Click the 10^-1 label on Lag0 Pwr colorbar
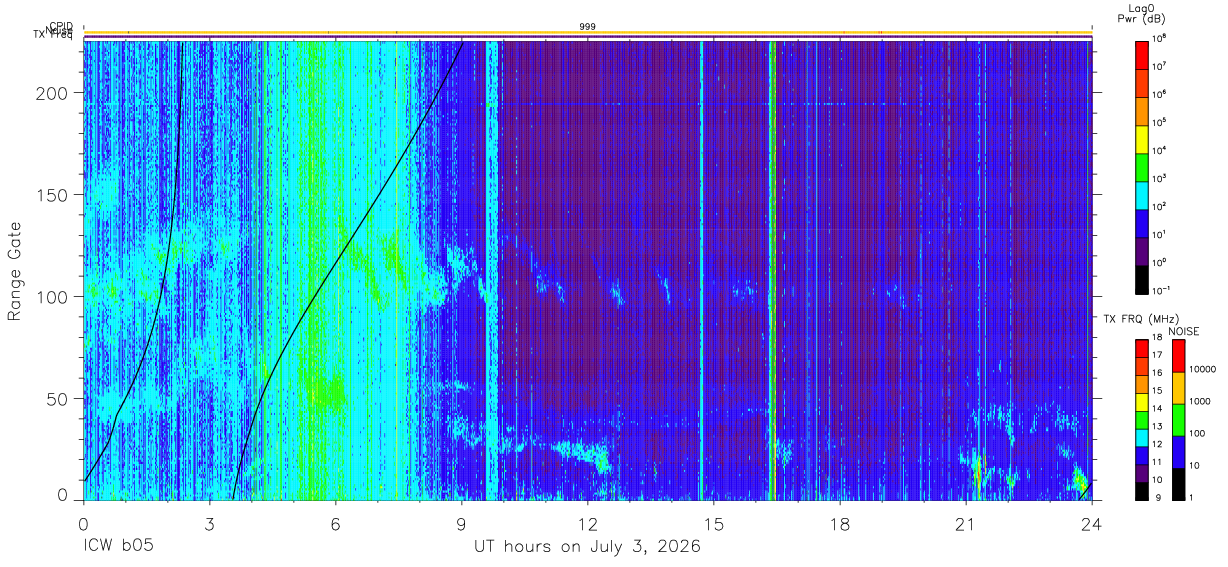 (1162, 290)
